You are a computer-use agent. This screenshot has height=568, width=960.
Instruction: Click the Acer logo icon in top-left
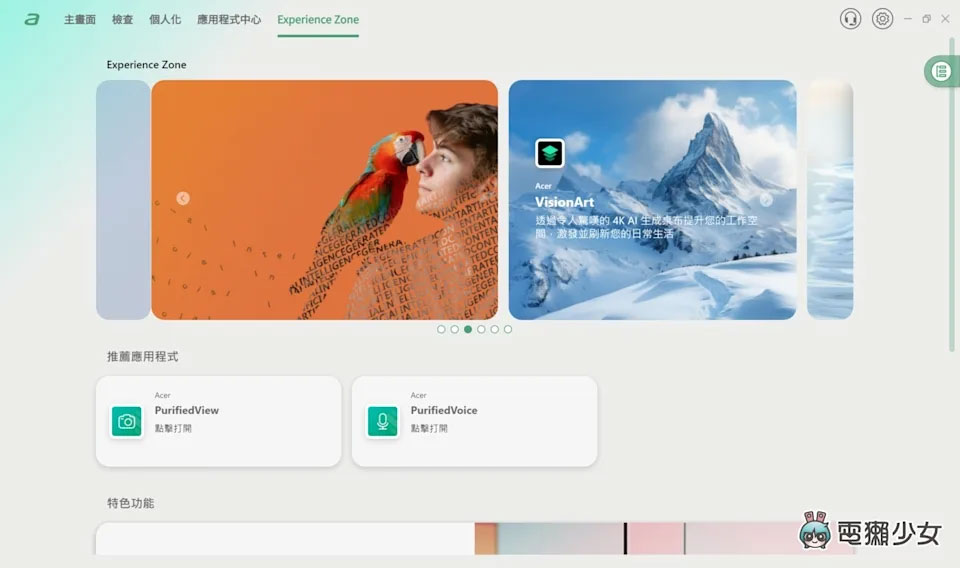[32, 19]
